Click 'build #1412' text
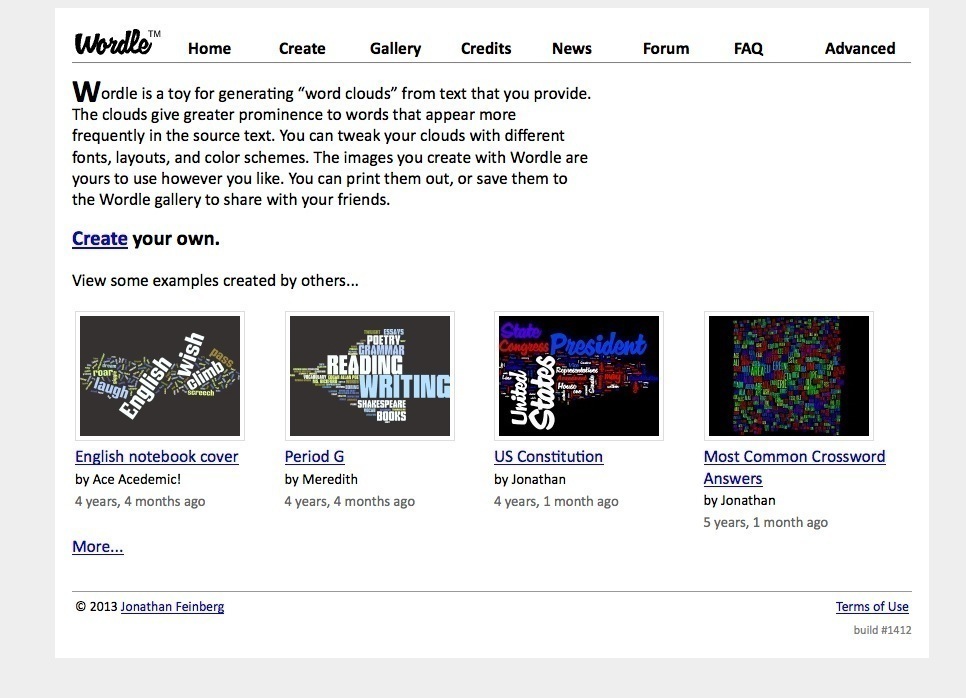Viewport: 966px width, 698px height. (882, 630)
